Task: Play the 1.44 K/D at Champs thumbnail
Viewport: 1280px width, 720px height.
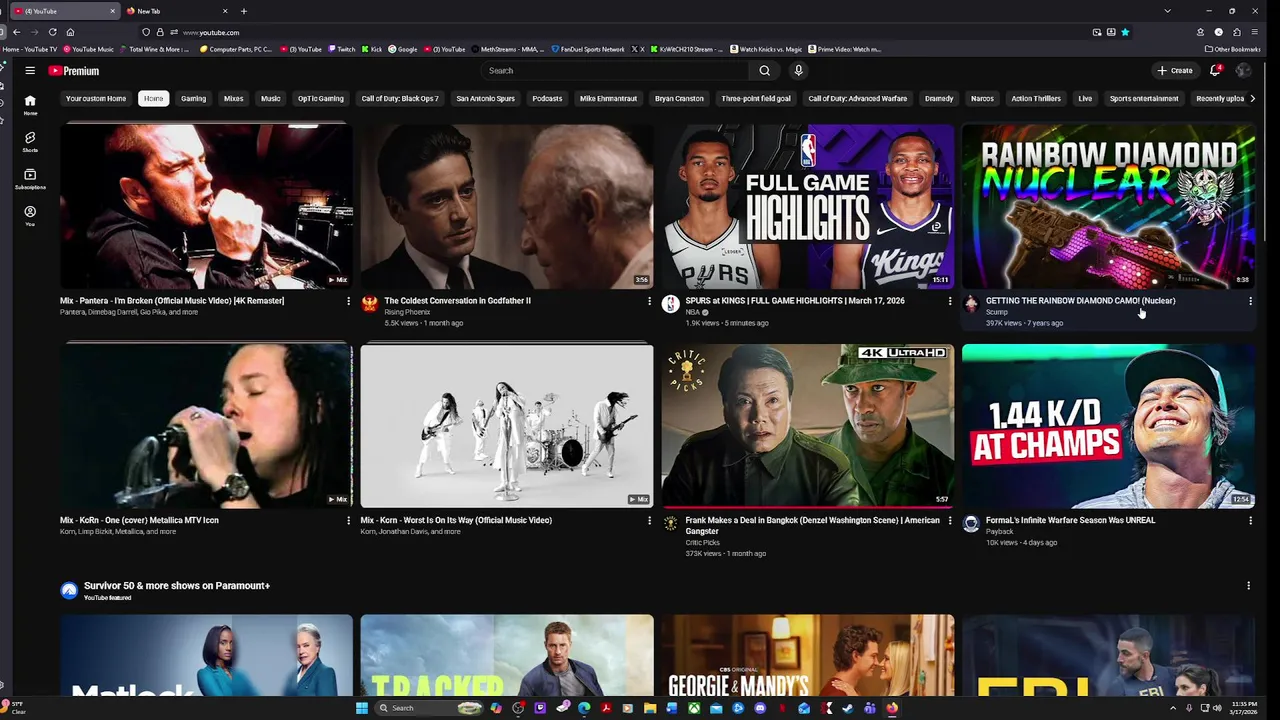Action: [x=1108, y=426]
